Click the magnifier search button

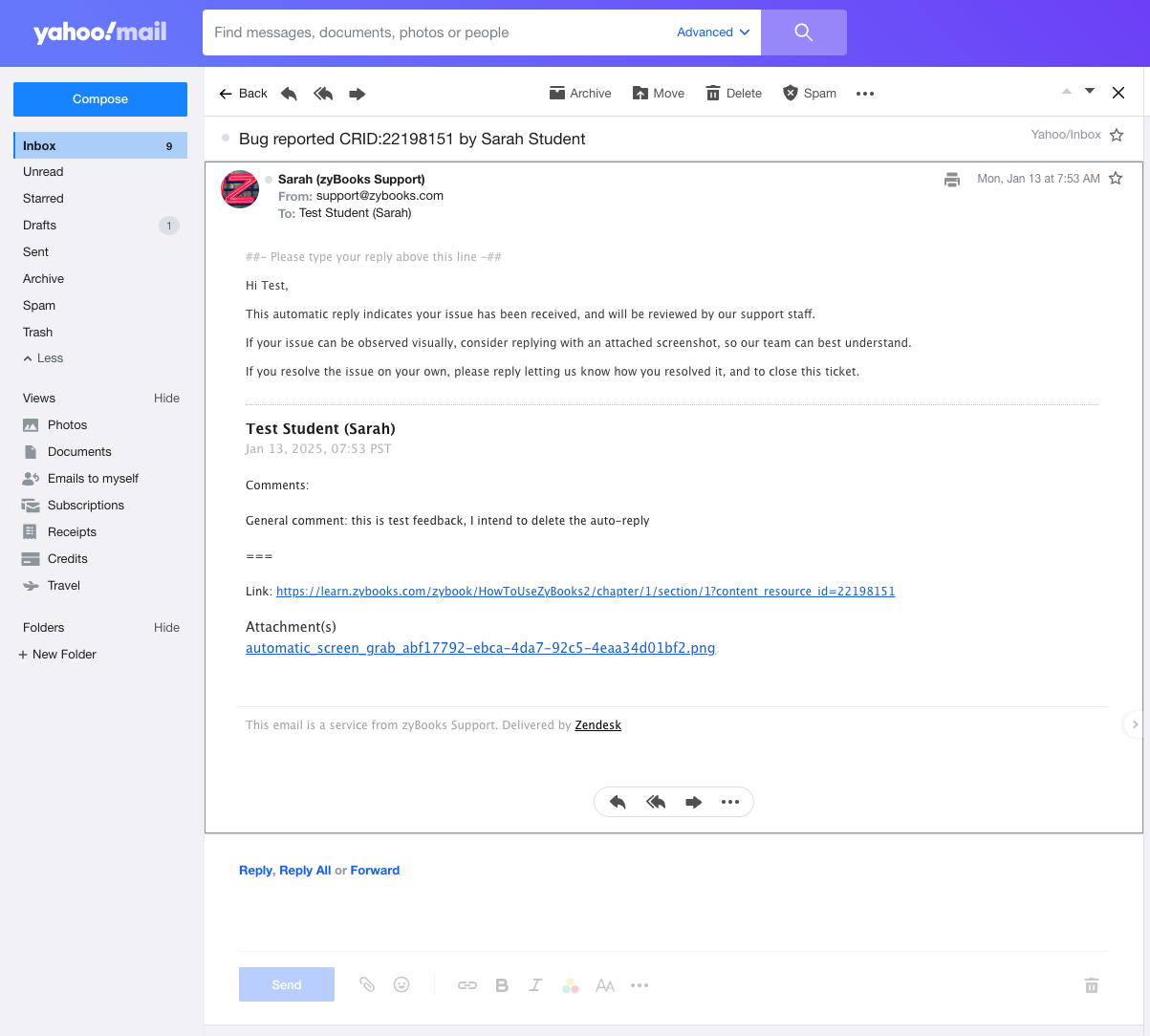coord(804,32)
